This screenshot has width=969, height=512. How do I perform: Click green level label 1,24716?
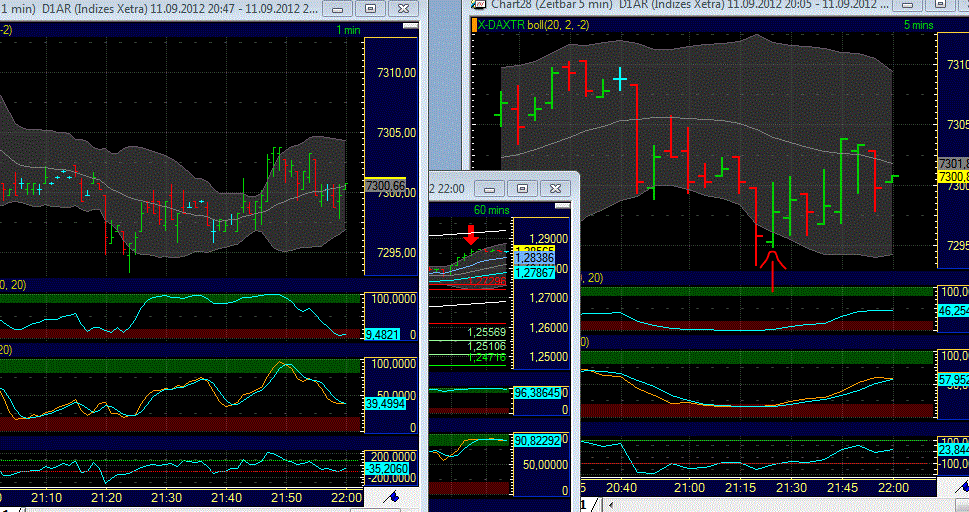click(x=486, y=357)
